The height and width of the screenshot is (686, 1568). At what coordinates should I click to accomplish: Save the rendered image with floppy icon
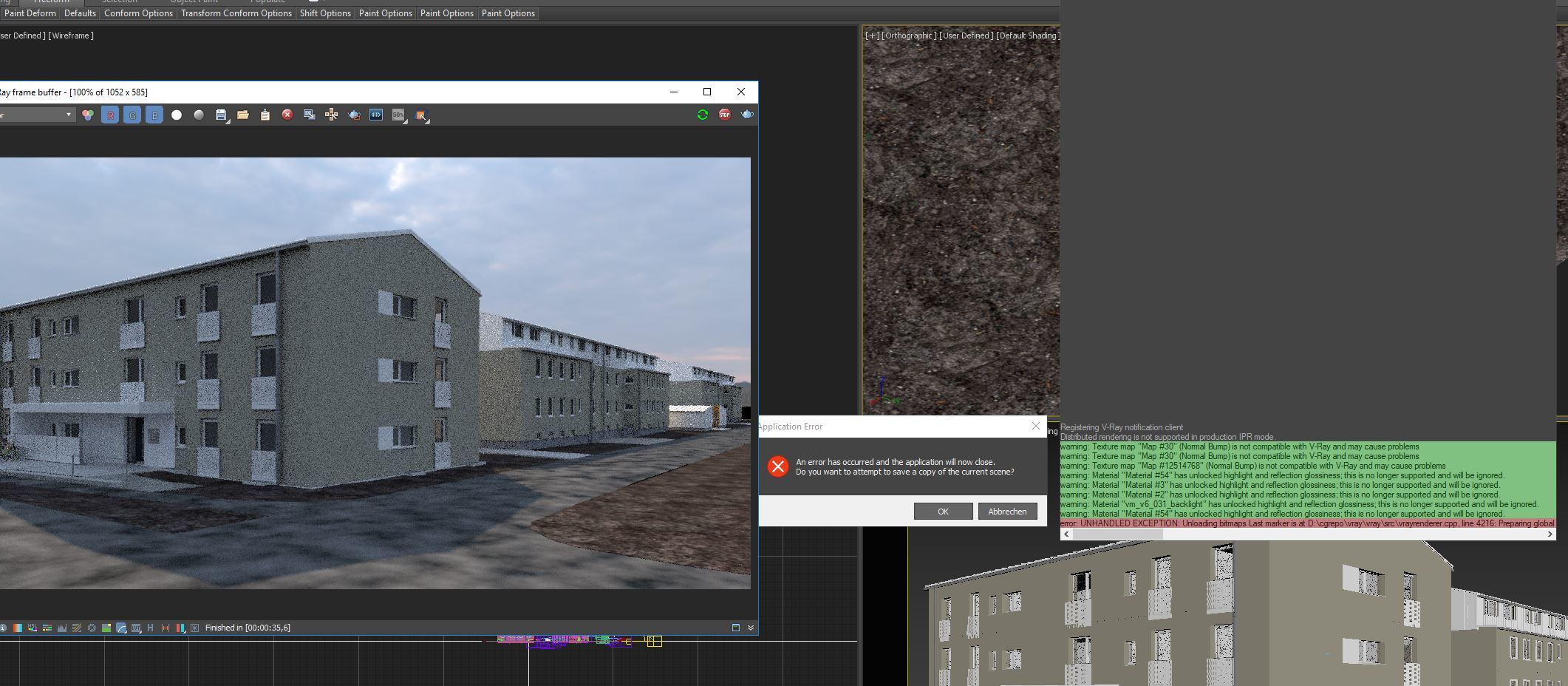coord(221,115)
